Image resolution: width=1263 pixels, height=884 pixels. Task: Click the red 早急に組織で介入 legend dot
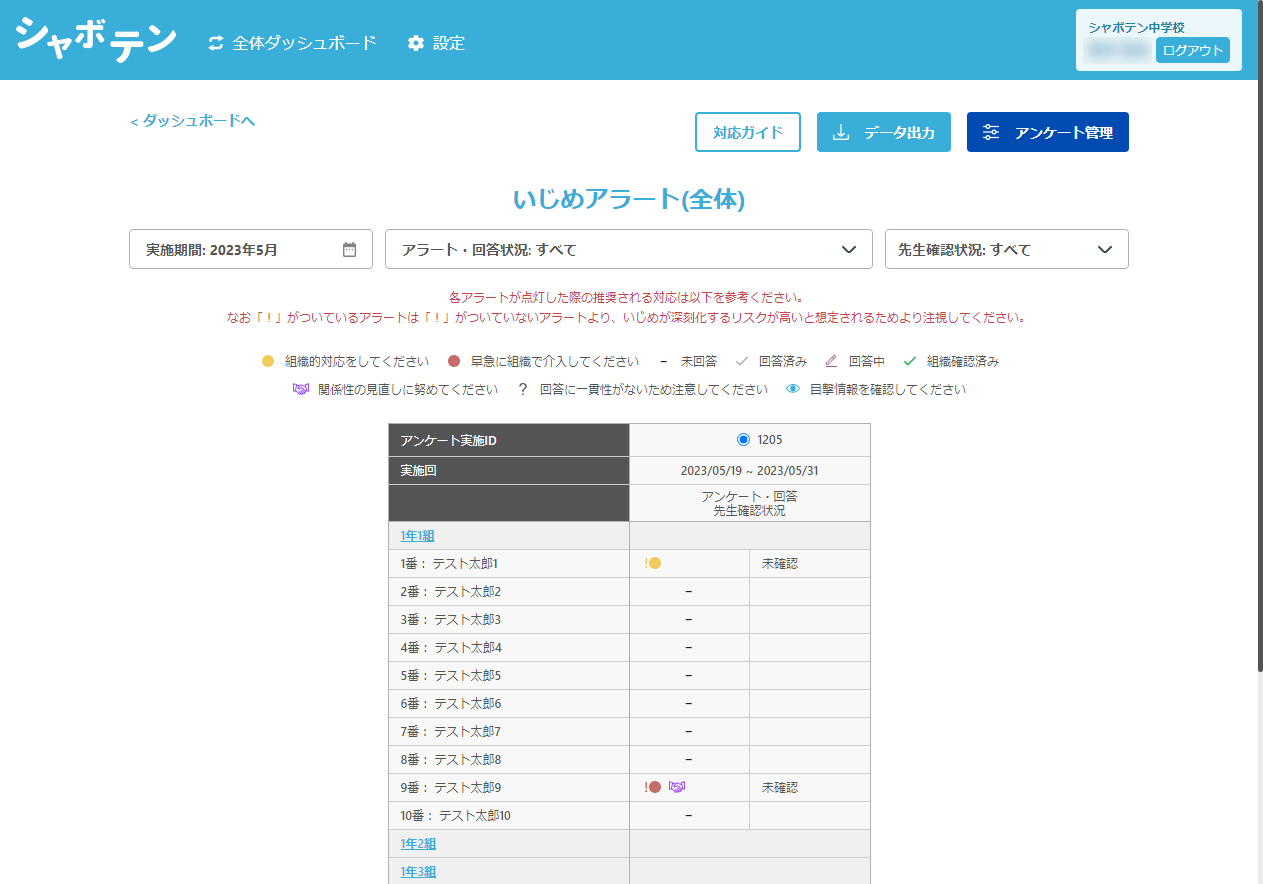coord(454,361)
